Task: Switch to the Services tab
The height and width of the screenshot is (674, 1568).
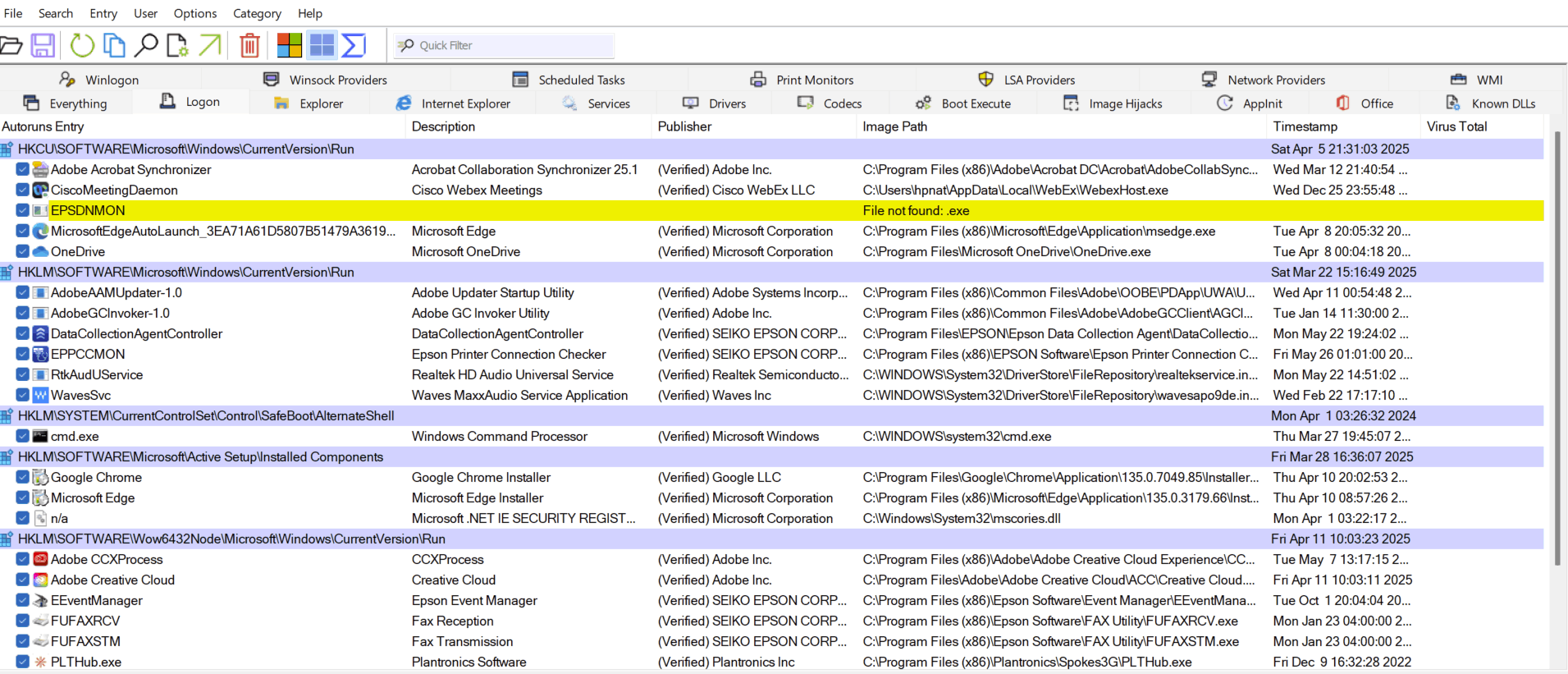Action: [x=597, y=103]
